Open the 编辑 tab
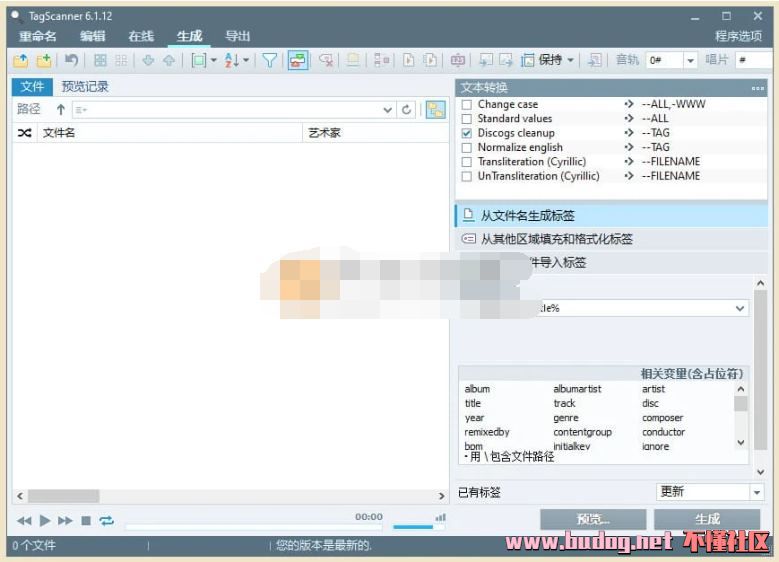 92,36
